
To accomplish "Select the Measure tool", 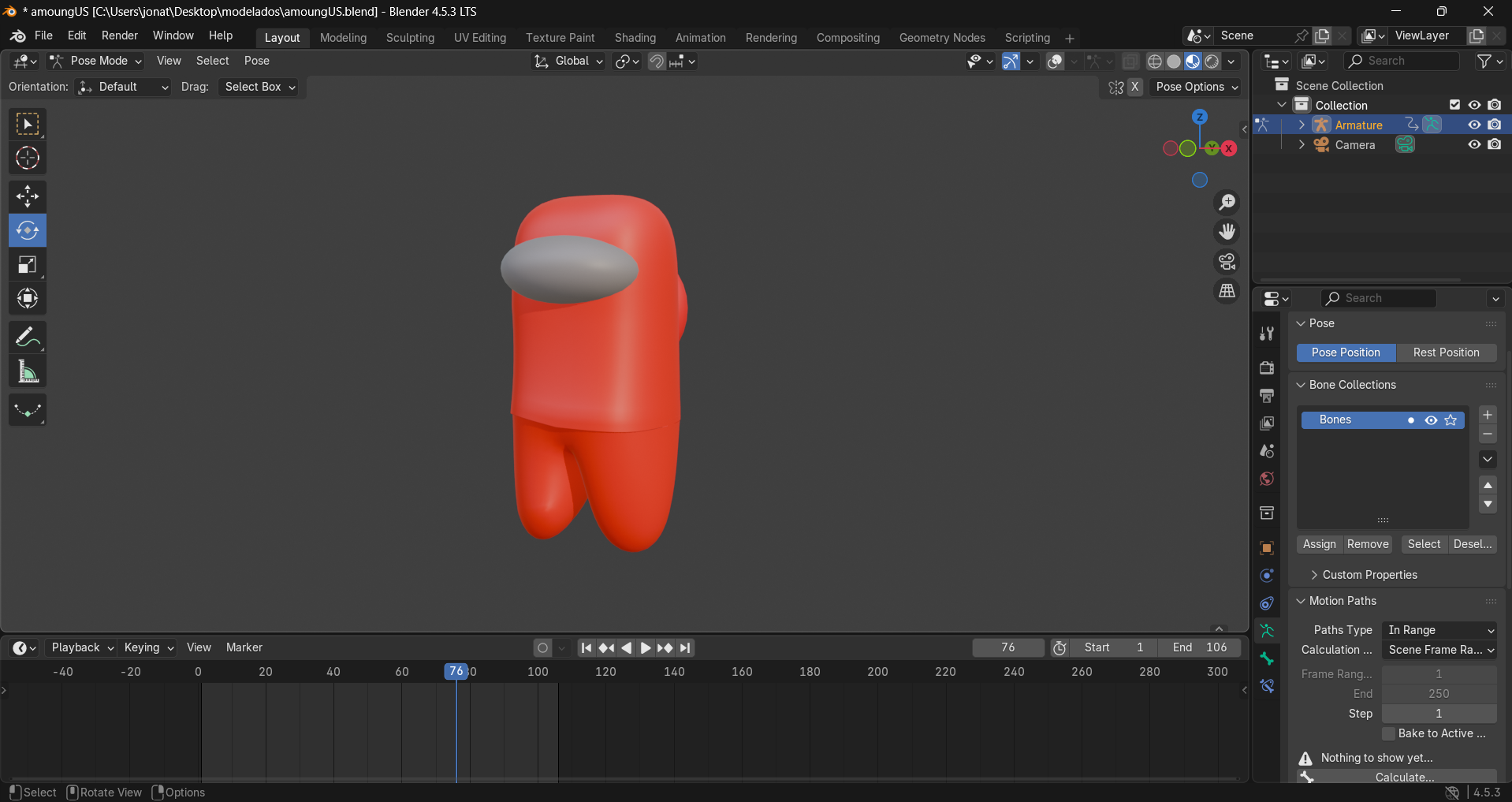I will [27, 371].
